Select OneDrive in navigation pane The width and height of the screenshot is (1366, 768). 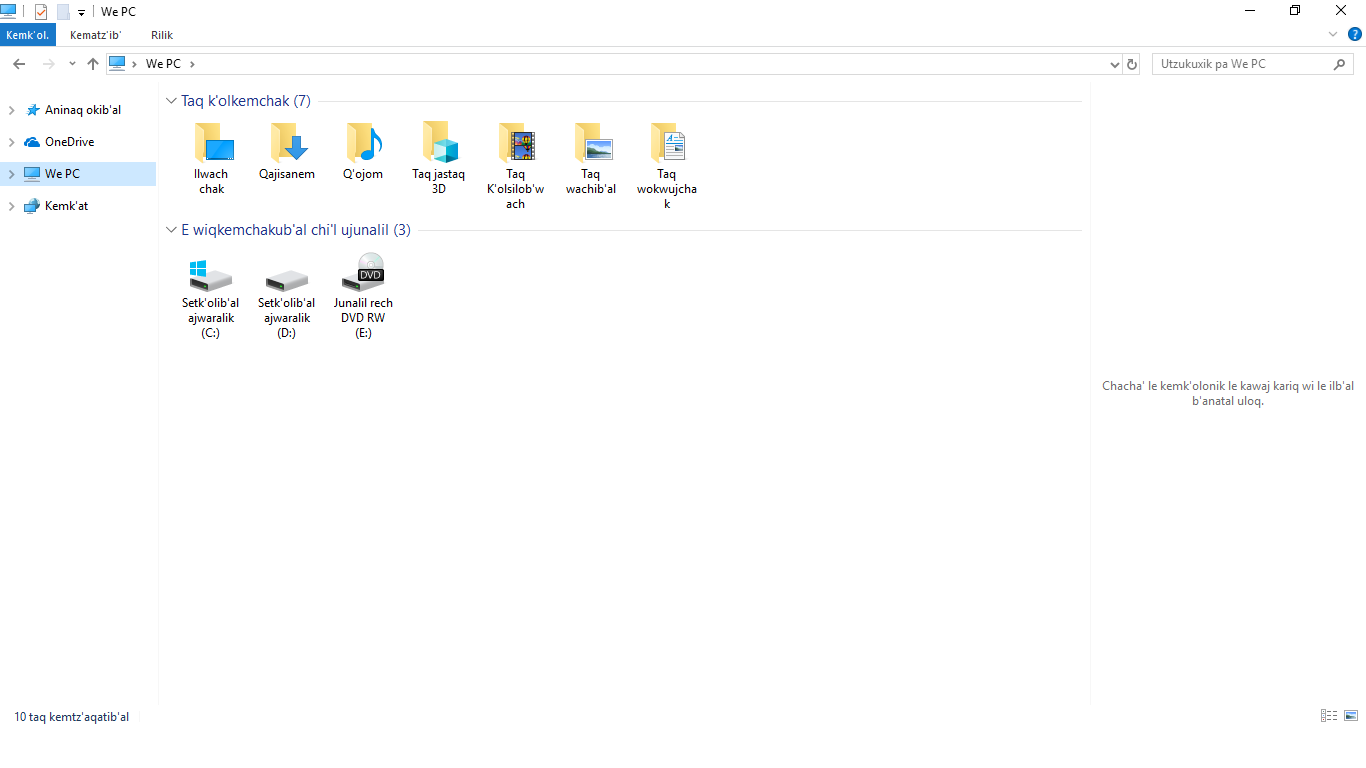click(x=69, y=142)
